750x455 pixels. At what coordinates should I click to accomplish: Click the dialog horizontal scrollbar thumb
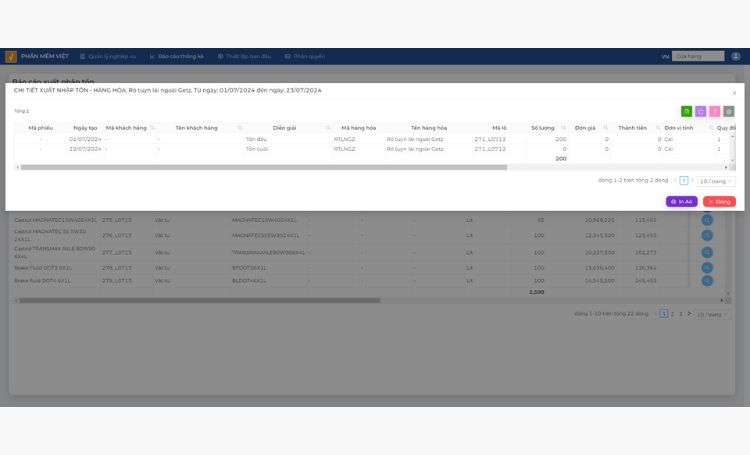(x=264, y=167)
